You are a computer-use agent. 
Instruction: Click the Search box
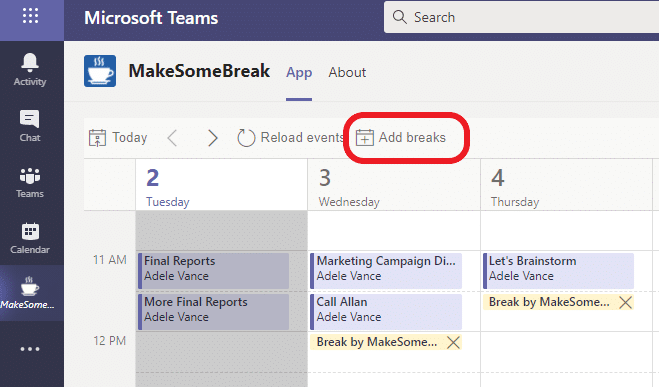[x=521, y=17]
